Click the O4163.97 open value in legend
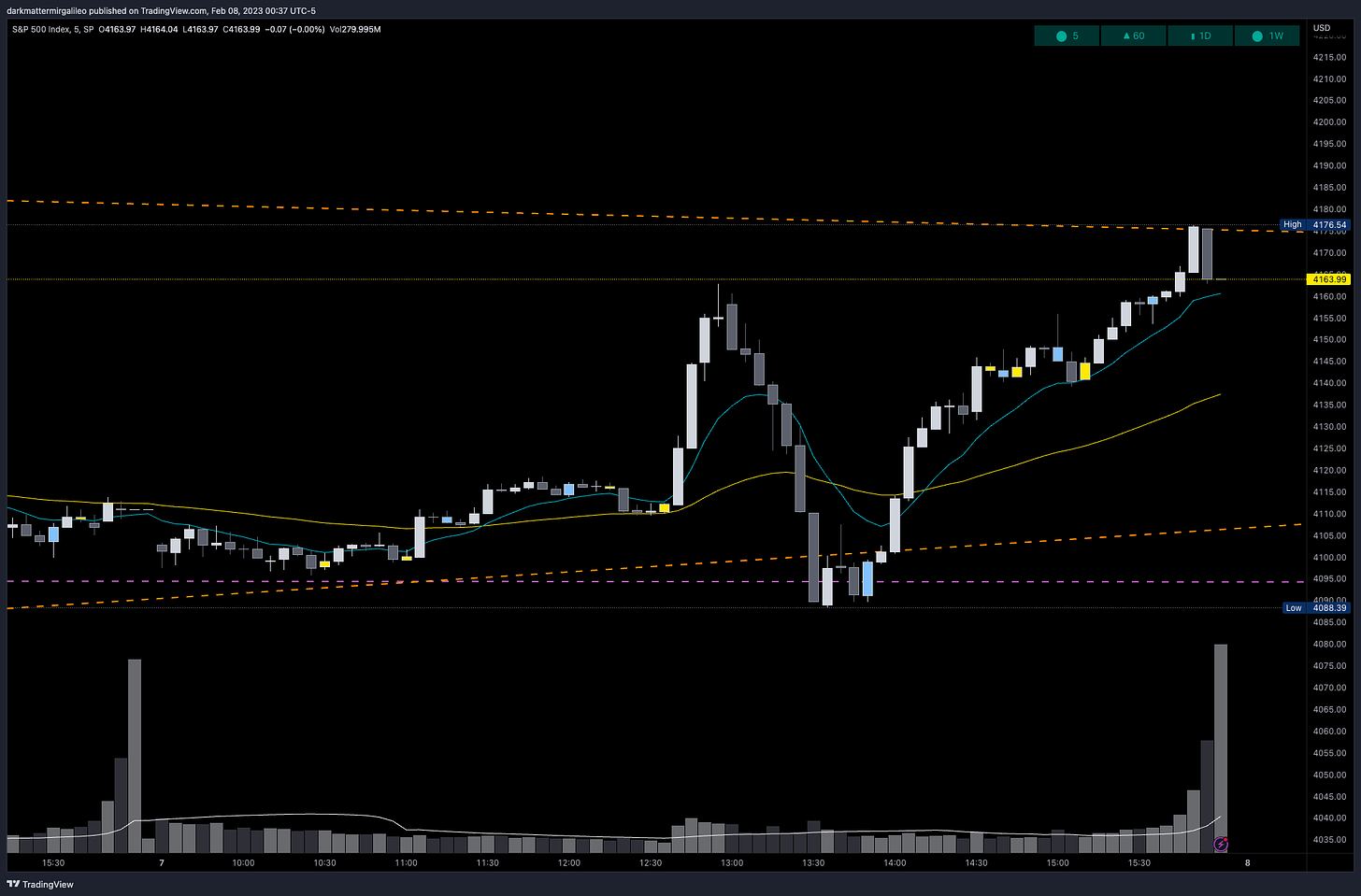1361x896 pixels. [117, 29]
